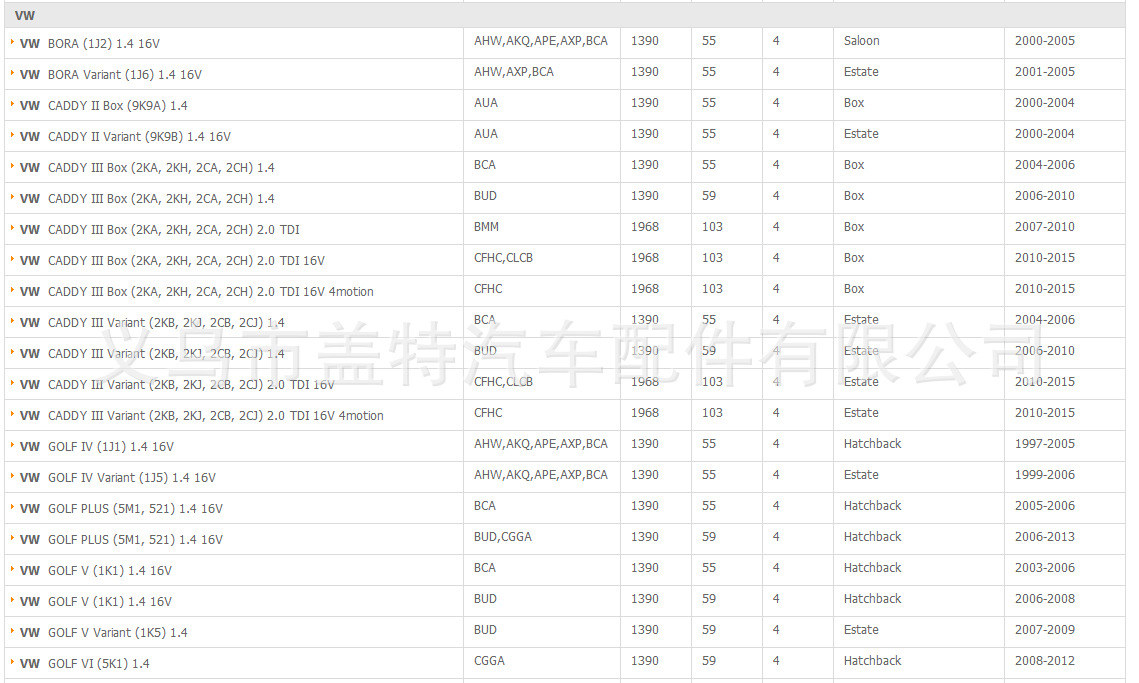This screenshot has width=1139, height=683.
Task: Click the VW section header label
Action: click(25, 15)
